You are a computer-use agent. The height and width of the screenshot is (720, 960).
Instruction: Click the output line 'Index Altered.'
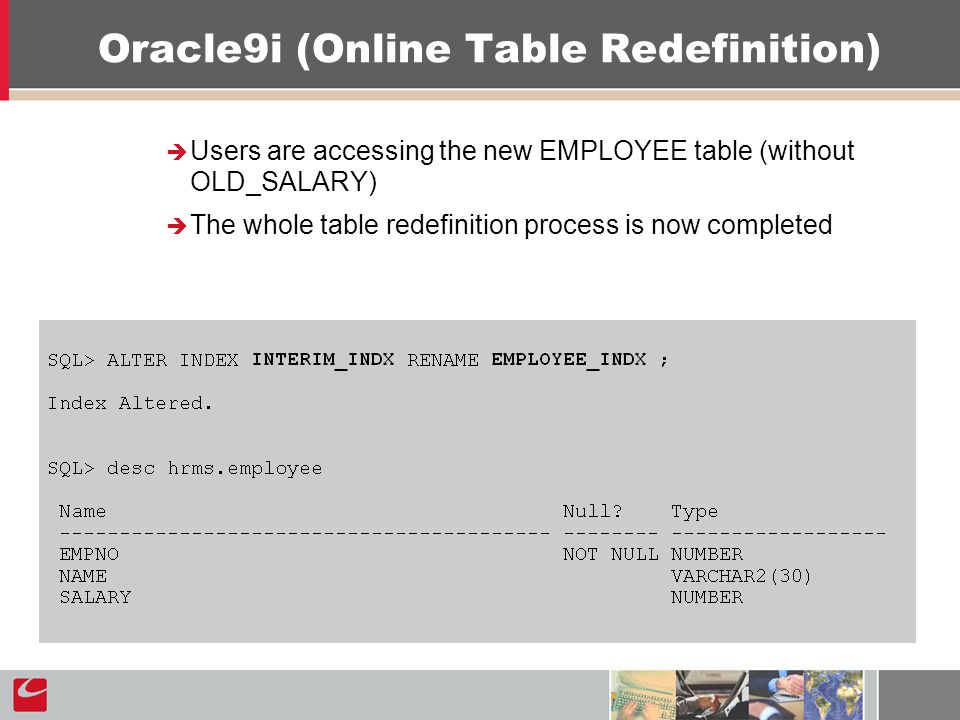tap(130, 403)
